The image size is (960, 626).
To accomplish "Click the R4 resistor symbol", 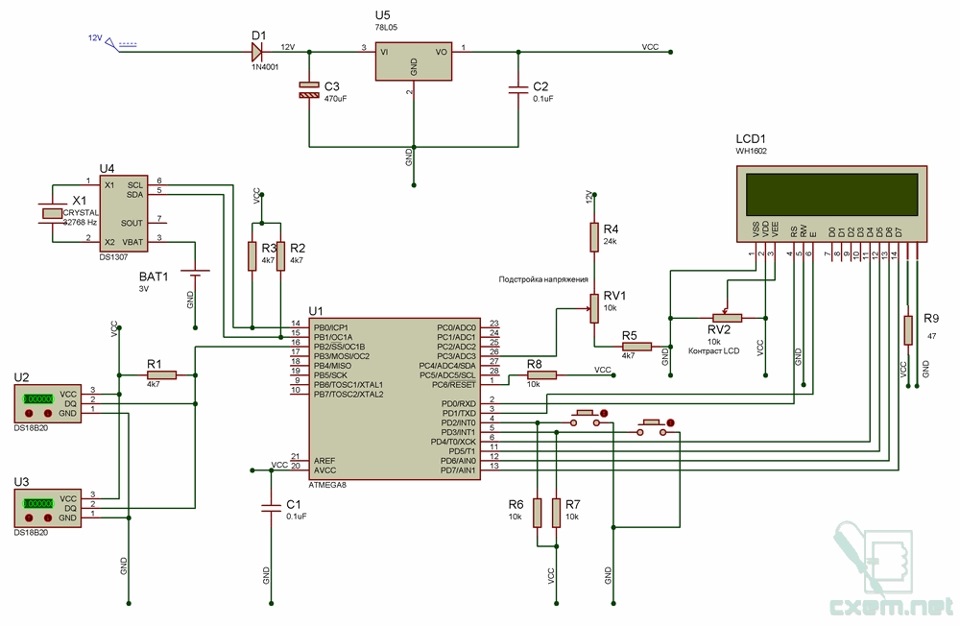I will click(594, 238).
